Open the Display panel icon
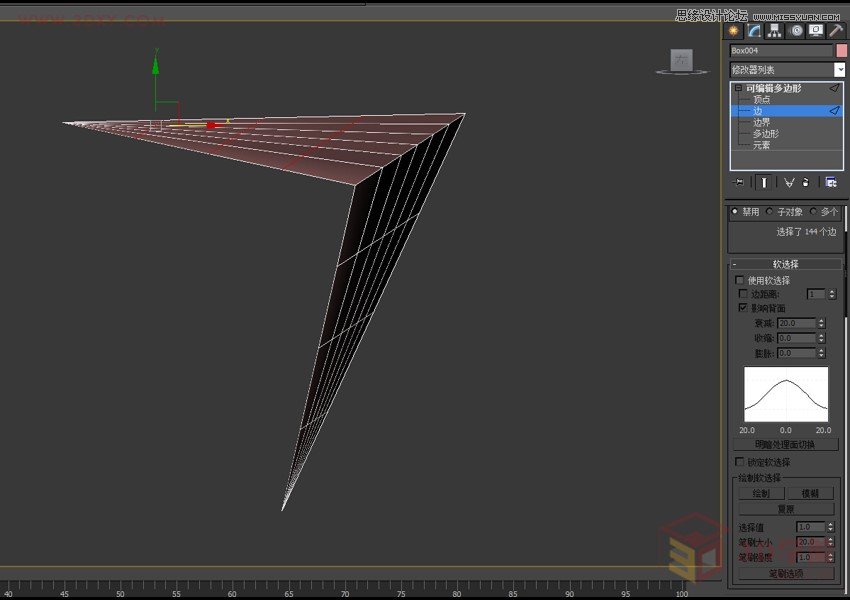 click(816, 31)
